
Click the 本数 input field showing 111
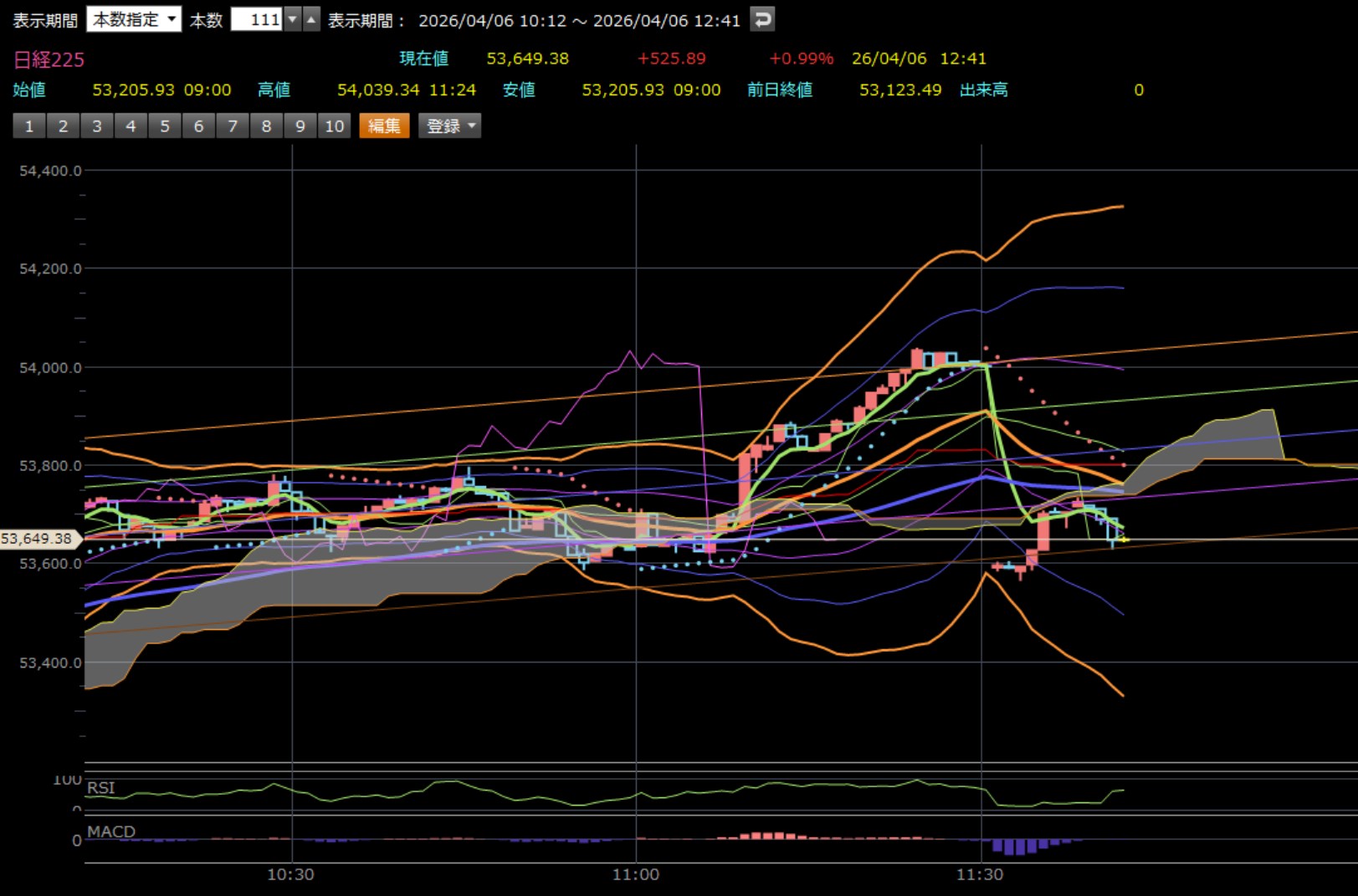[257, 19]
